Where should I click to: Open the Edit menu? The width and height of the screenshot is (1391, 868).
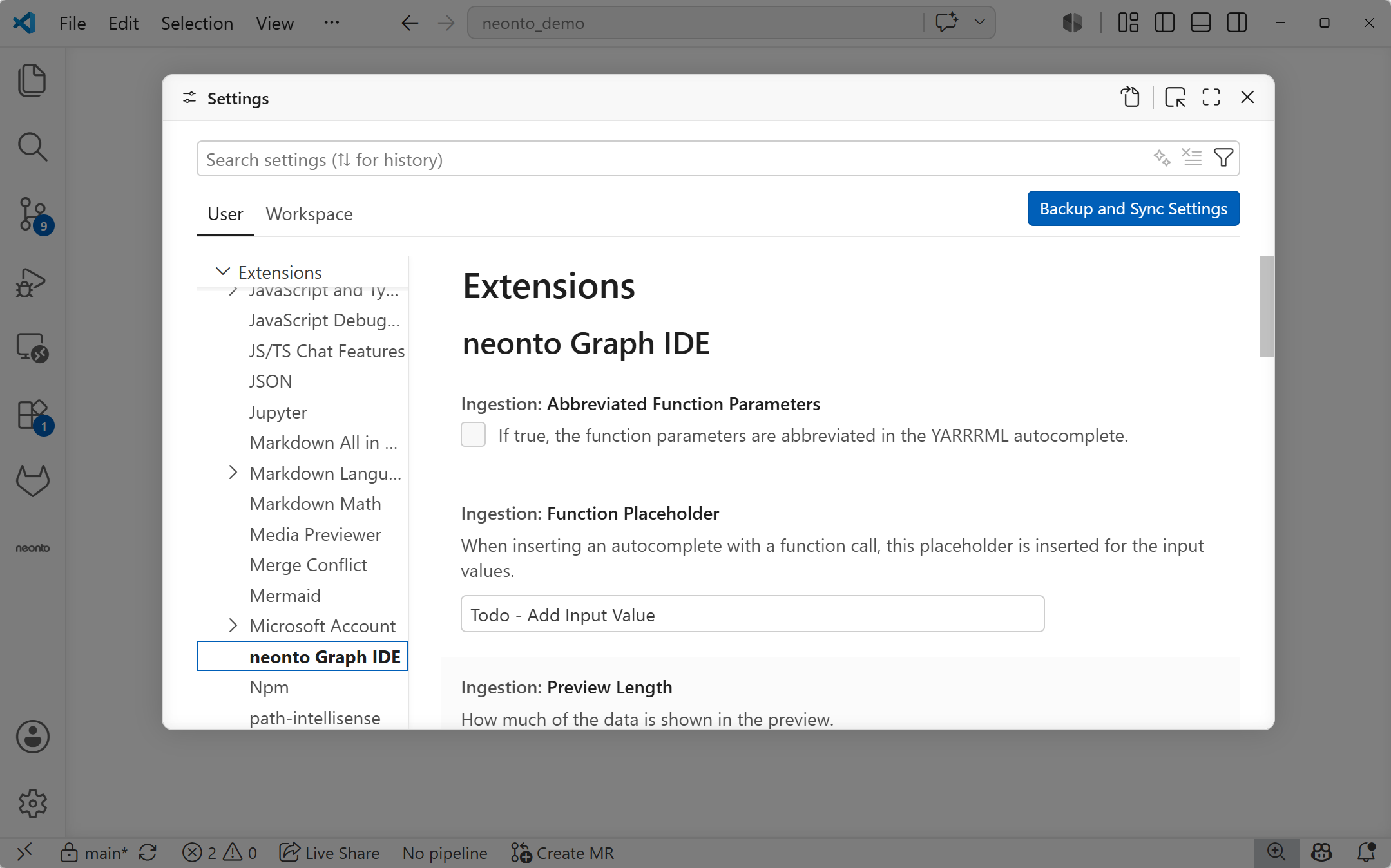(124, 23)
